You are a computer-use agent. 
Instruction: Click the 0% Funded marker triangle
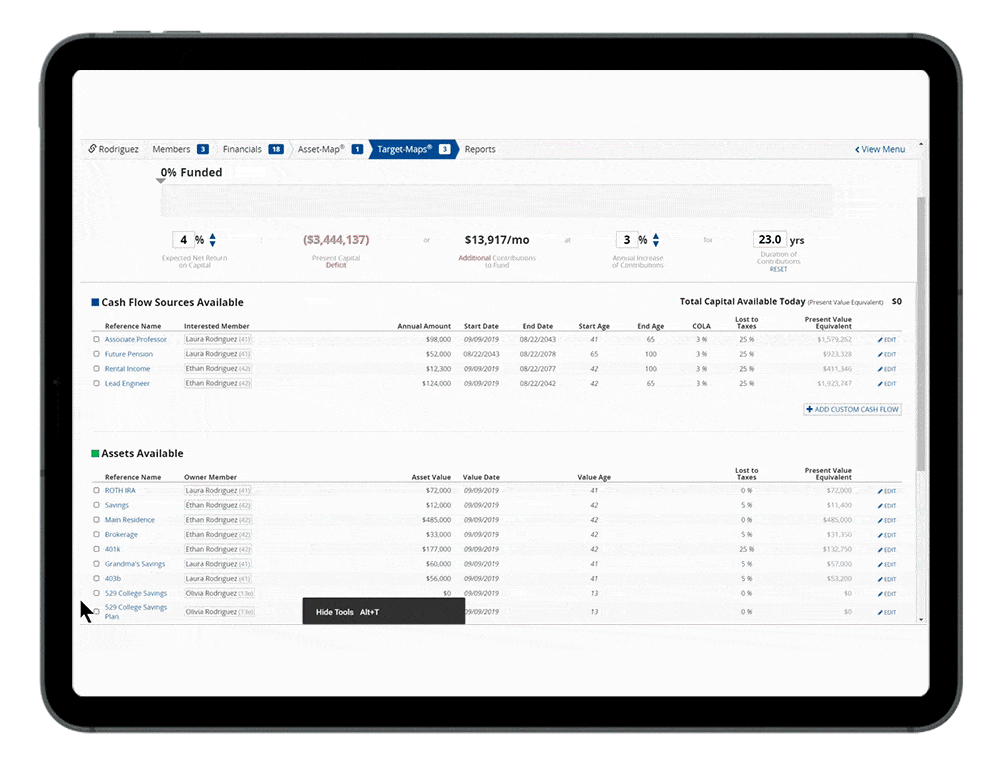point(161,181)
